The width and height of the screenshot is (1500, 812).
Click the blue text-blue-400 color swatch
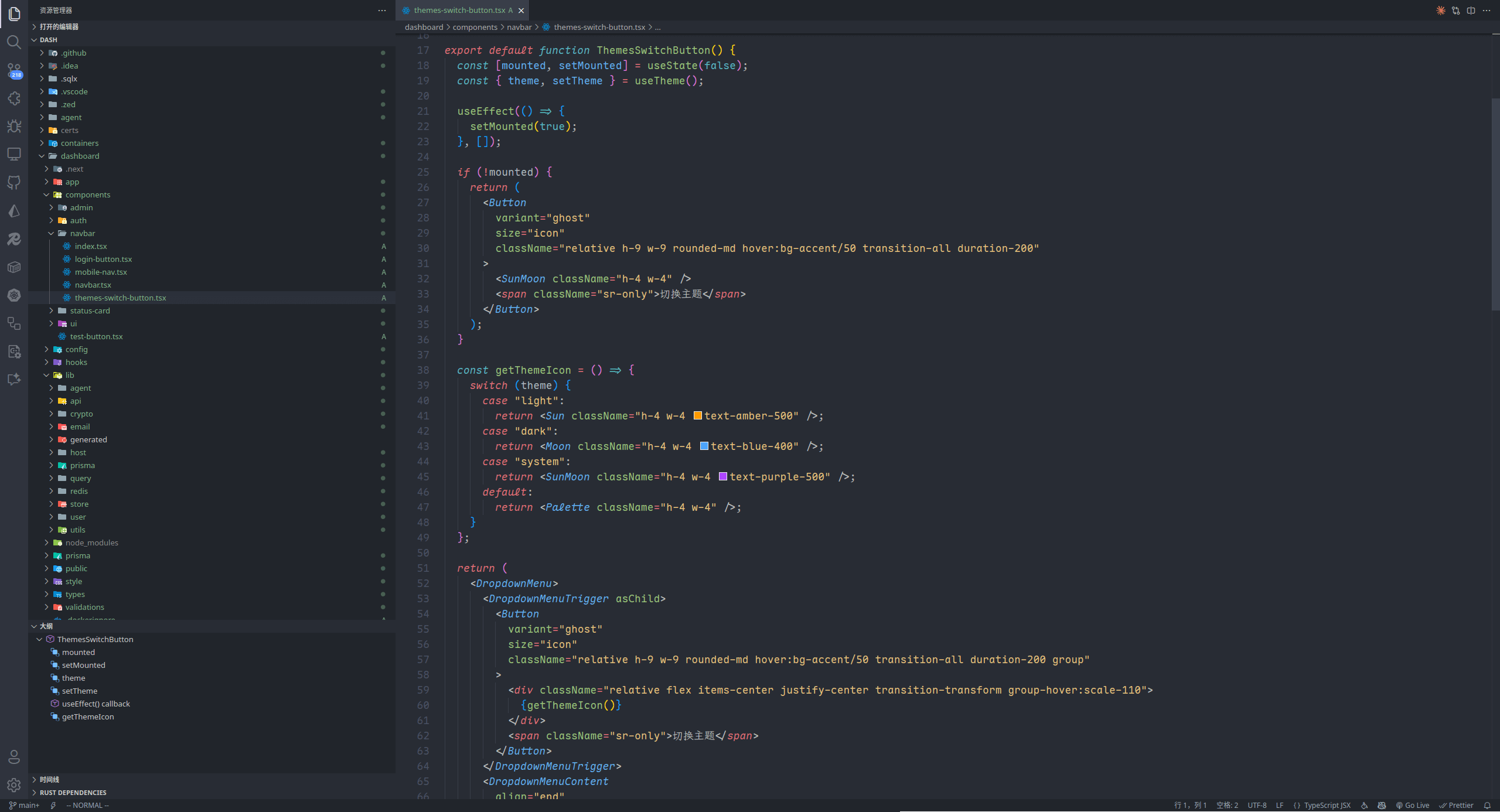(x=704, y=446)
